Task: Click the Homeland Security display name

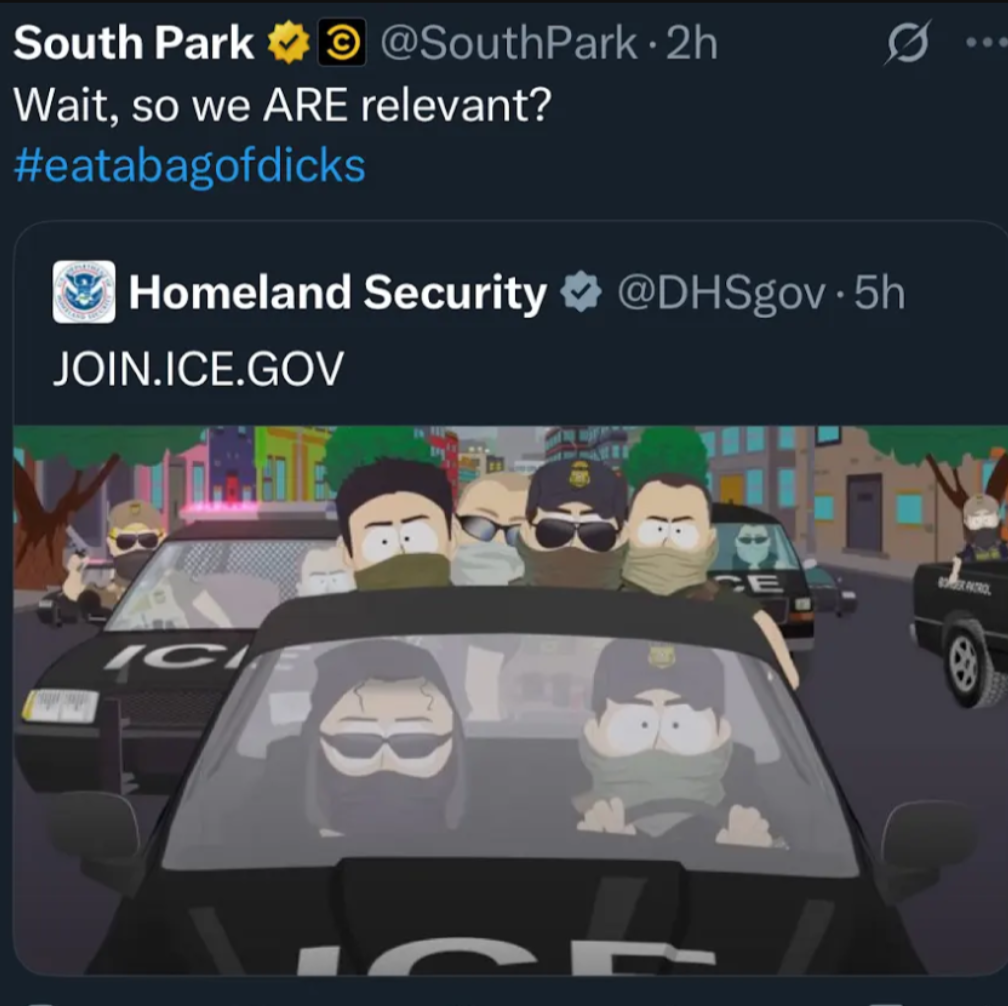Action: click(x=338, y=292)
